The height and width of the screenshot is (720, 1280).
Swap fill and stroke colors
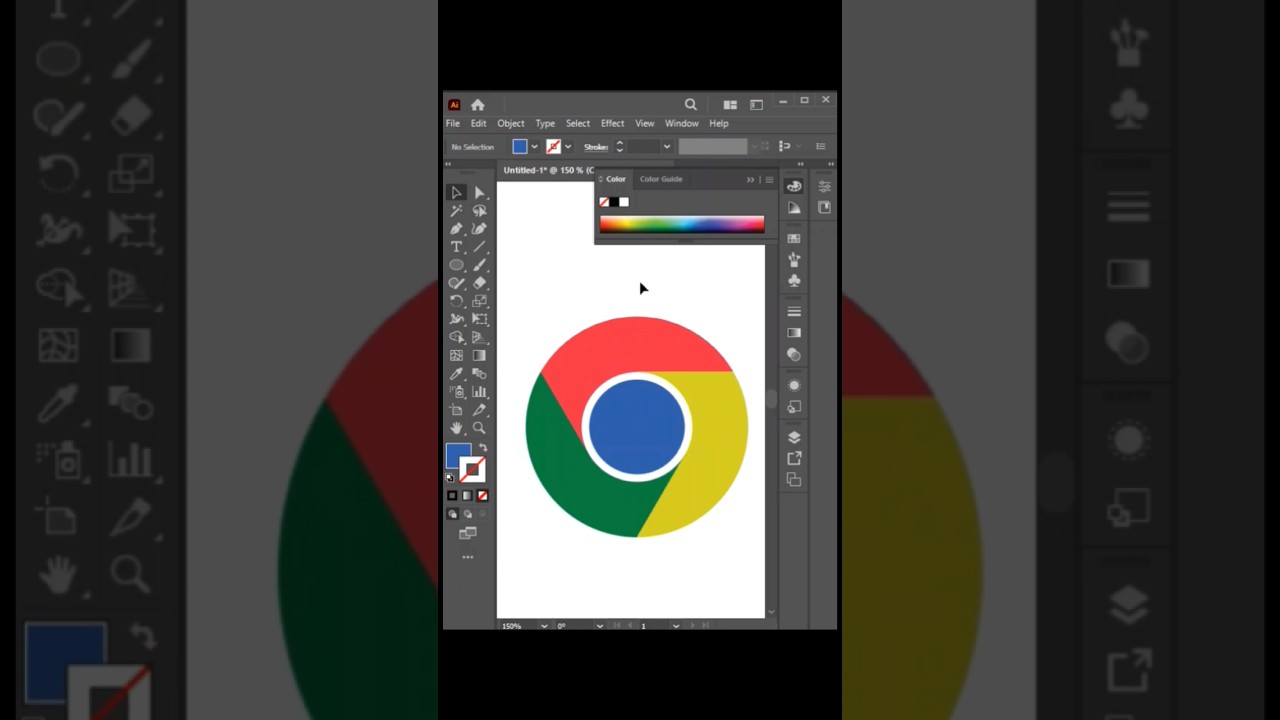pos(482,448)
